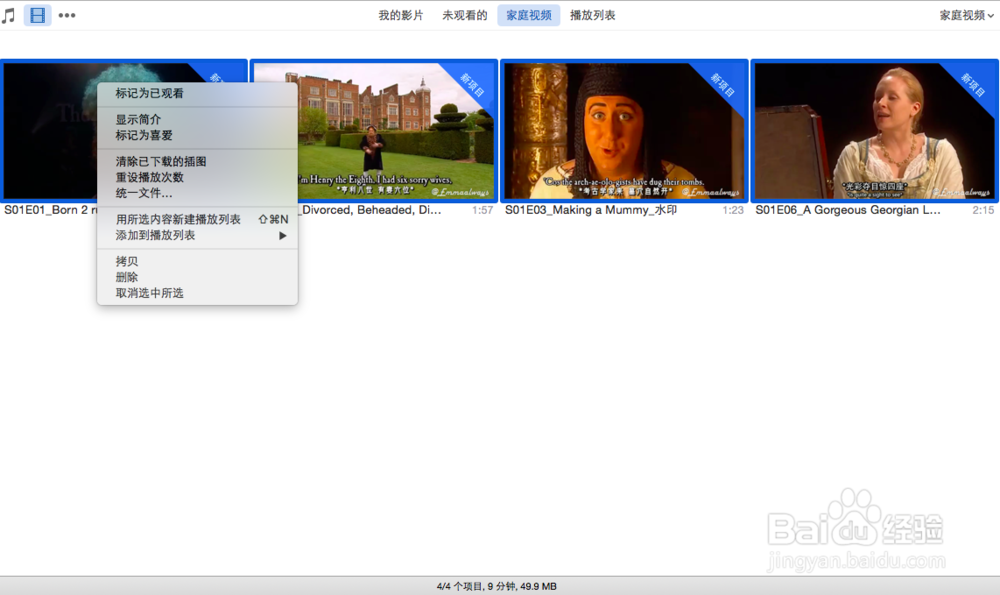
Task: Select the 家庭视频 tab
Action: pos(529,15)
